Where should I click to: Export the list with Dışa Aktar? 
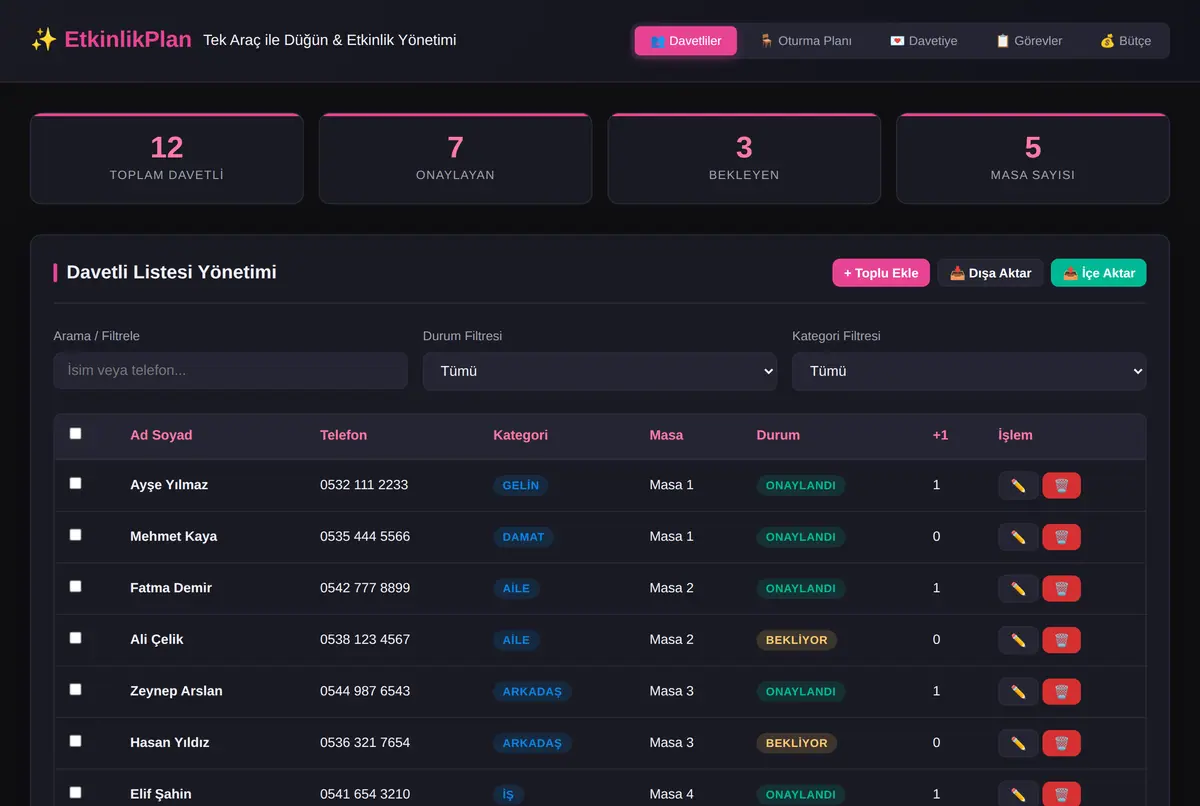(x=991, y=273)
